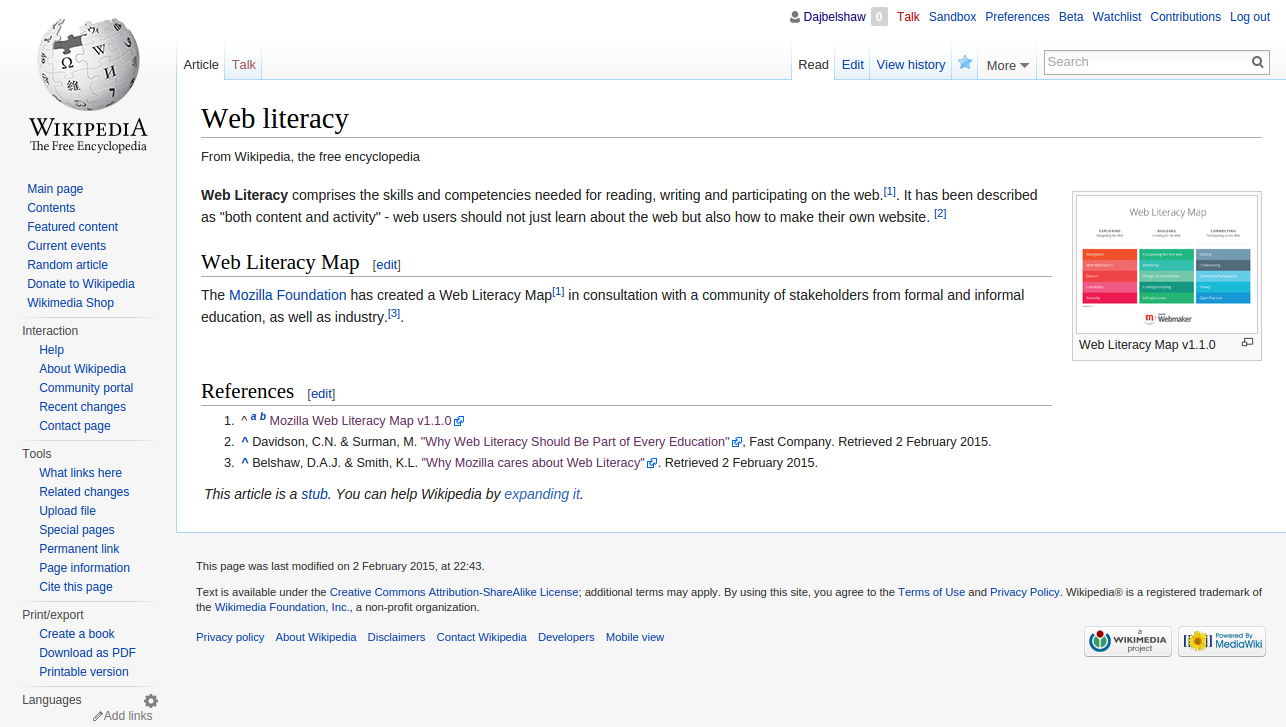Click the Log out link
The width and height of the screenshot is (1286, 727).
pyautogui.click(x=1249, y=17)
